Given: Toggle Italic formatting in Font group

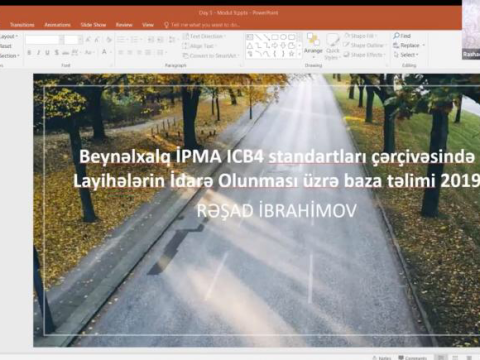Looking at the screenshot, I should pos(38,53).
